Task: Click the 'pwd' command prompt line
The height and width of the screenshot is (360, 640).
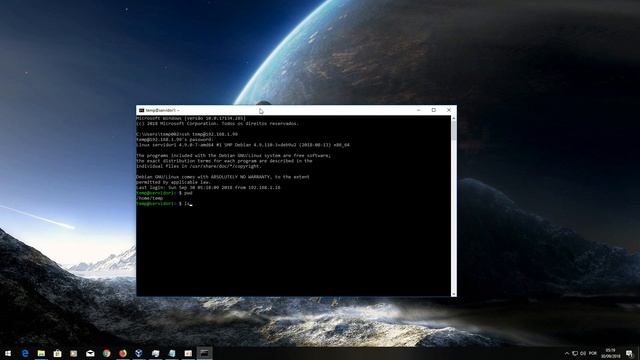Action: [164, 193]
